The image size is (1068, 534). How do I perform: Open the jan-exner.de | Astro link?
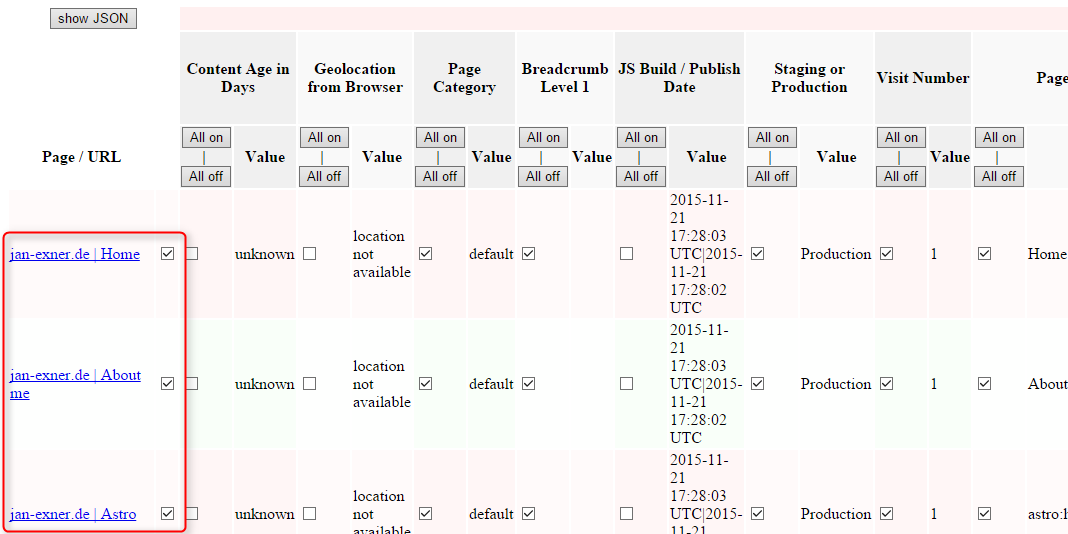tap(73, 514)
